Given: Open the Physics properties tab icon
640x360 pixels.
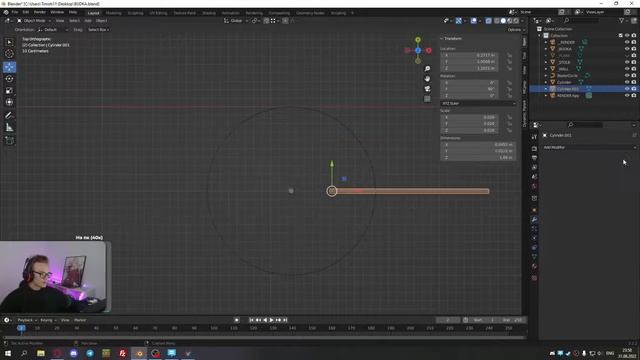Looking at the screenshot, I should coord(534,238).
